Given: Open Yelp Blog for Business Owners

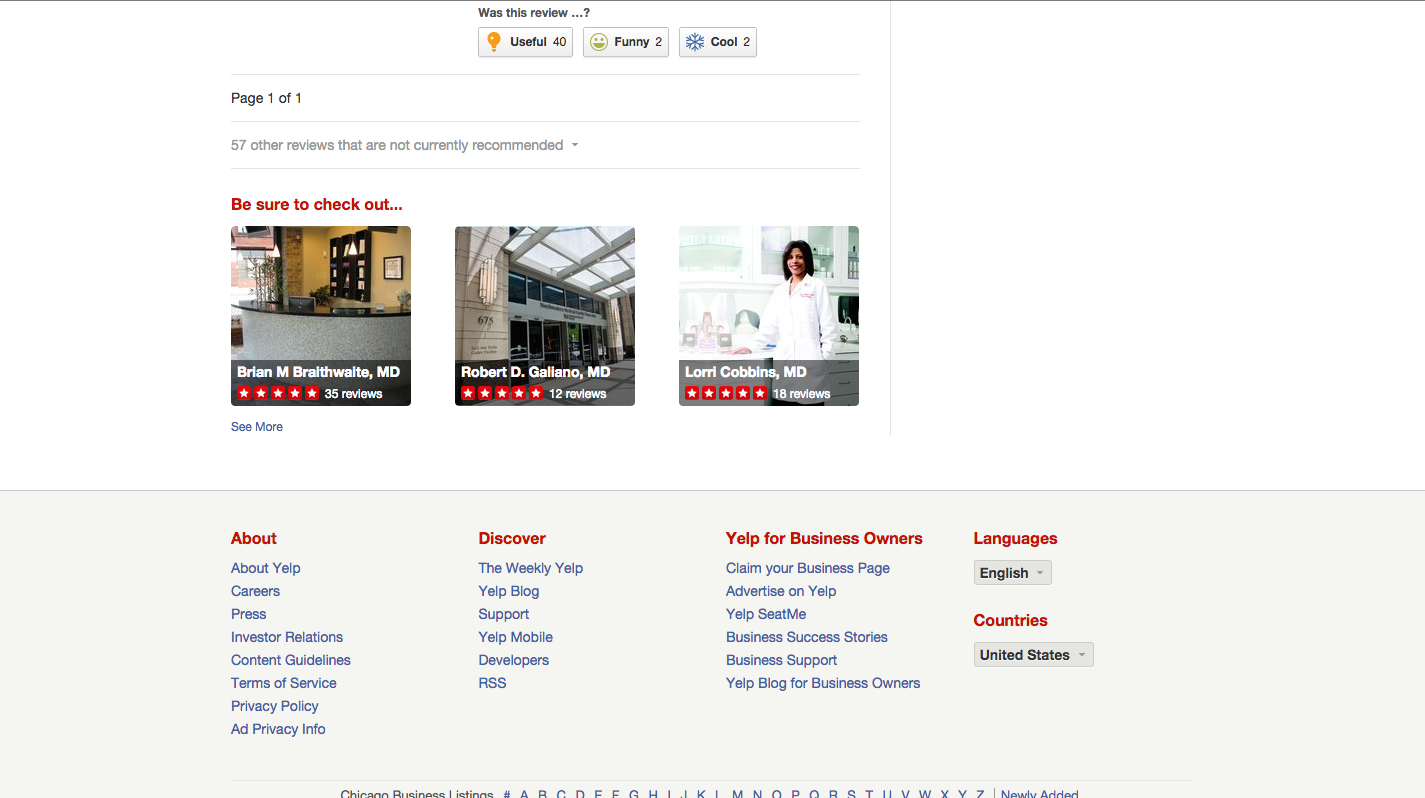Looking at the screenshot, I should click(x=823, y=683).
